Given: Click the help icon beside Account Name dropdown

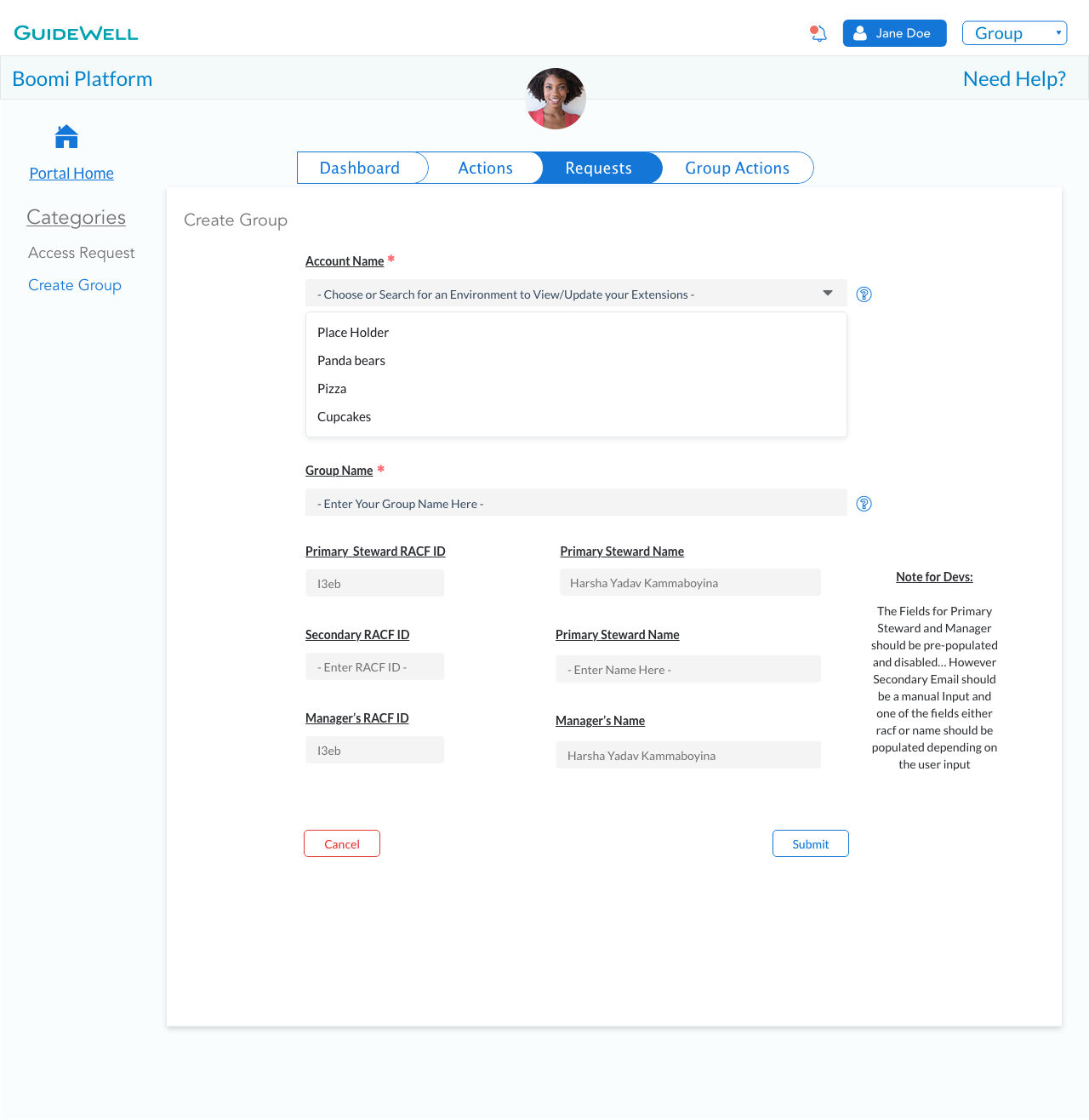Looking at the screenshot, I should [864, 294].
